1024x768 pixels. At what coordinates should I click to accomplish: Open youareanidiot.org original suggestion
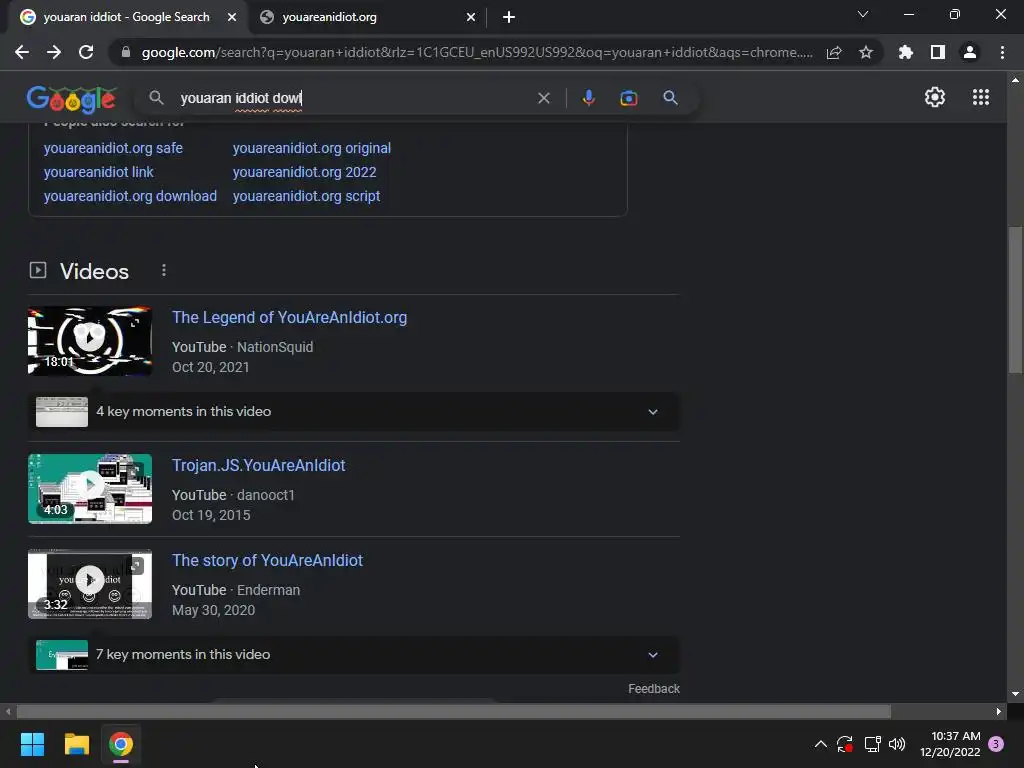(x=312, y=148)
